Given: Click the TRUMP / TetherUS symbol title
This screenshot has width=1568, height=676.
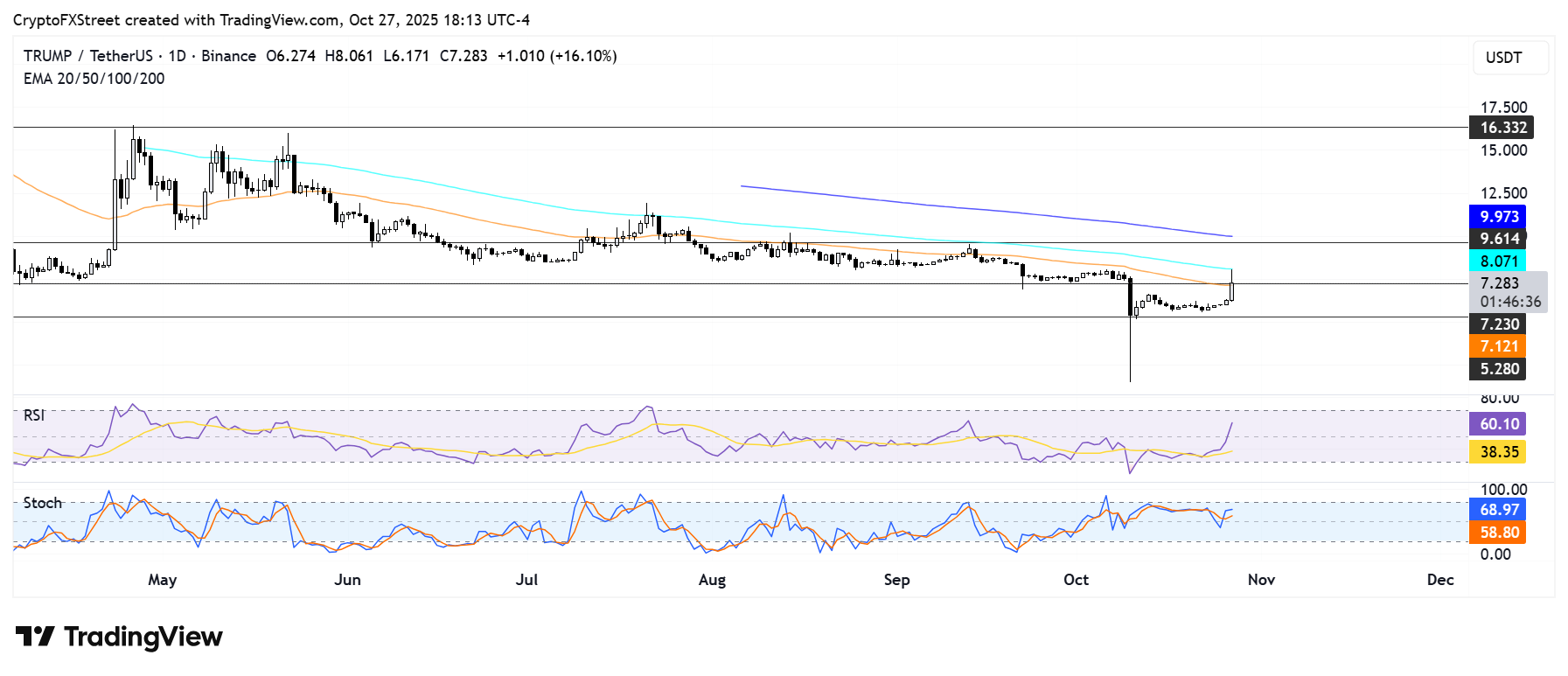Looking at the screenshot, I should [x=87, y=56].
